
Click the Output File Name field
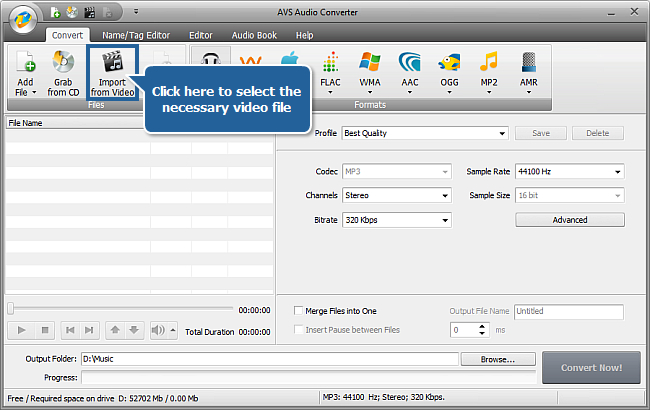569,312
